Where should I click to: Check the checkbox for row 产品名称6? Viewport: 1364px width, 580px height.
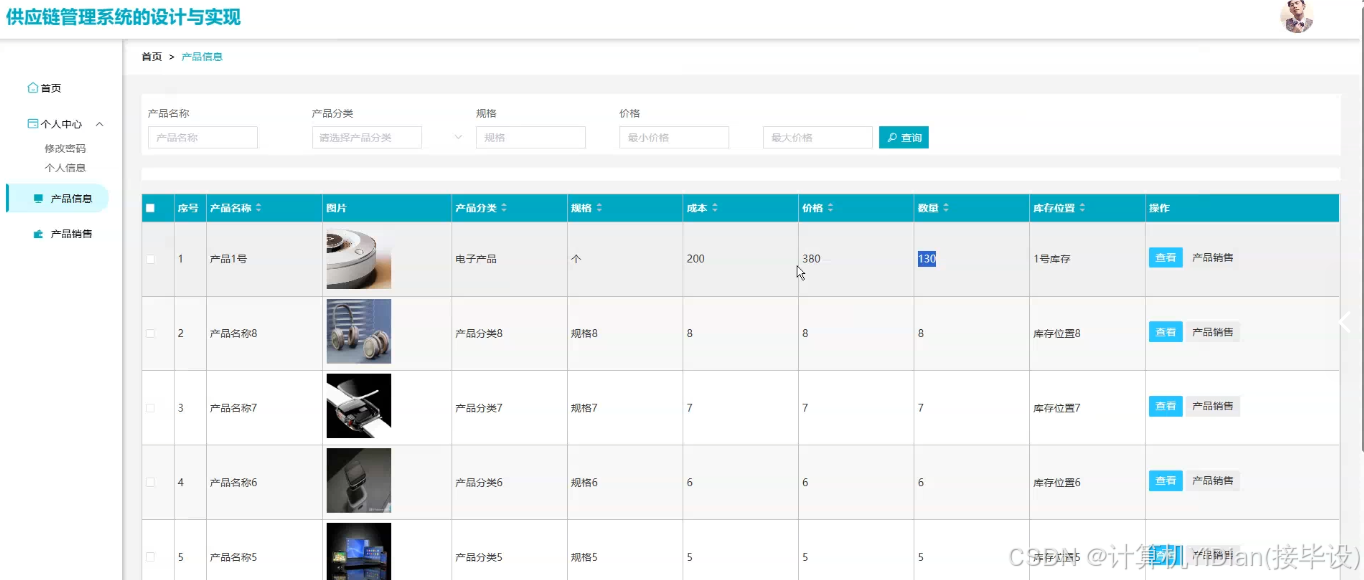[151, 482]
